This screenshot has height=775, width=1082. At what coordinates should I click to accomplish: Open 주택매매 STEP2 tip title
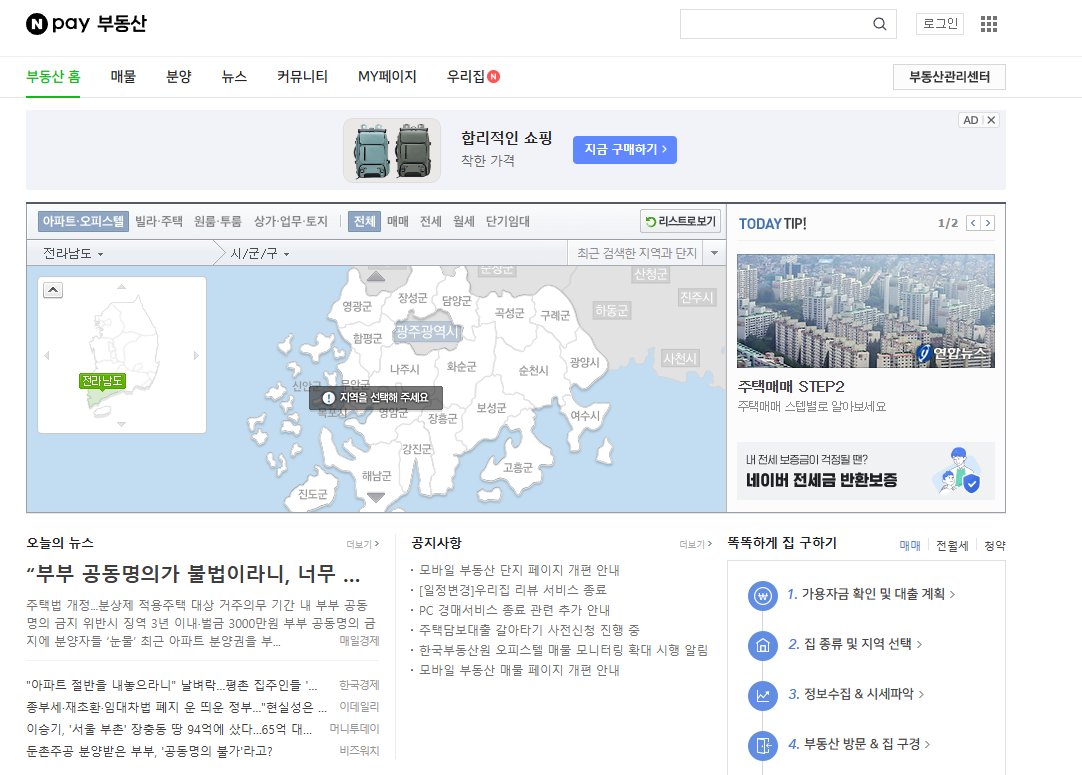[x=791, y=386]
